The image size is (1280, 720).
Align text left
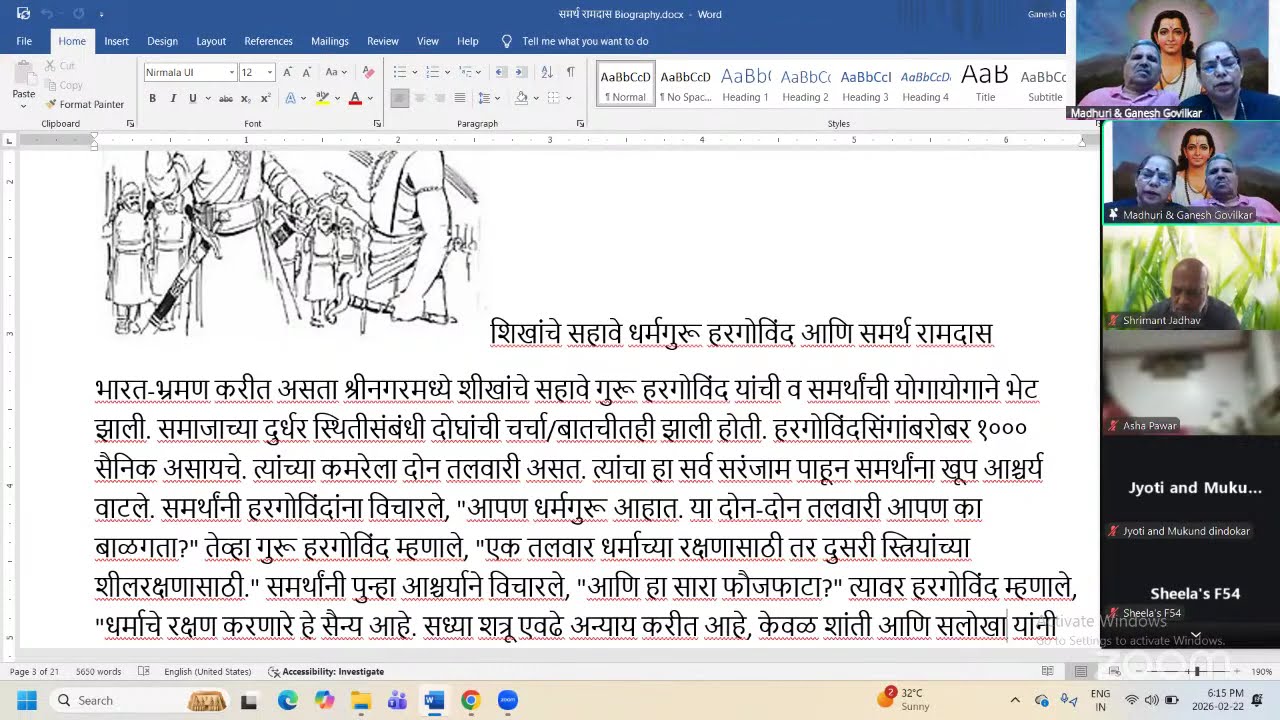pos(400,98)
